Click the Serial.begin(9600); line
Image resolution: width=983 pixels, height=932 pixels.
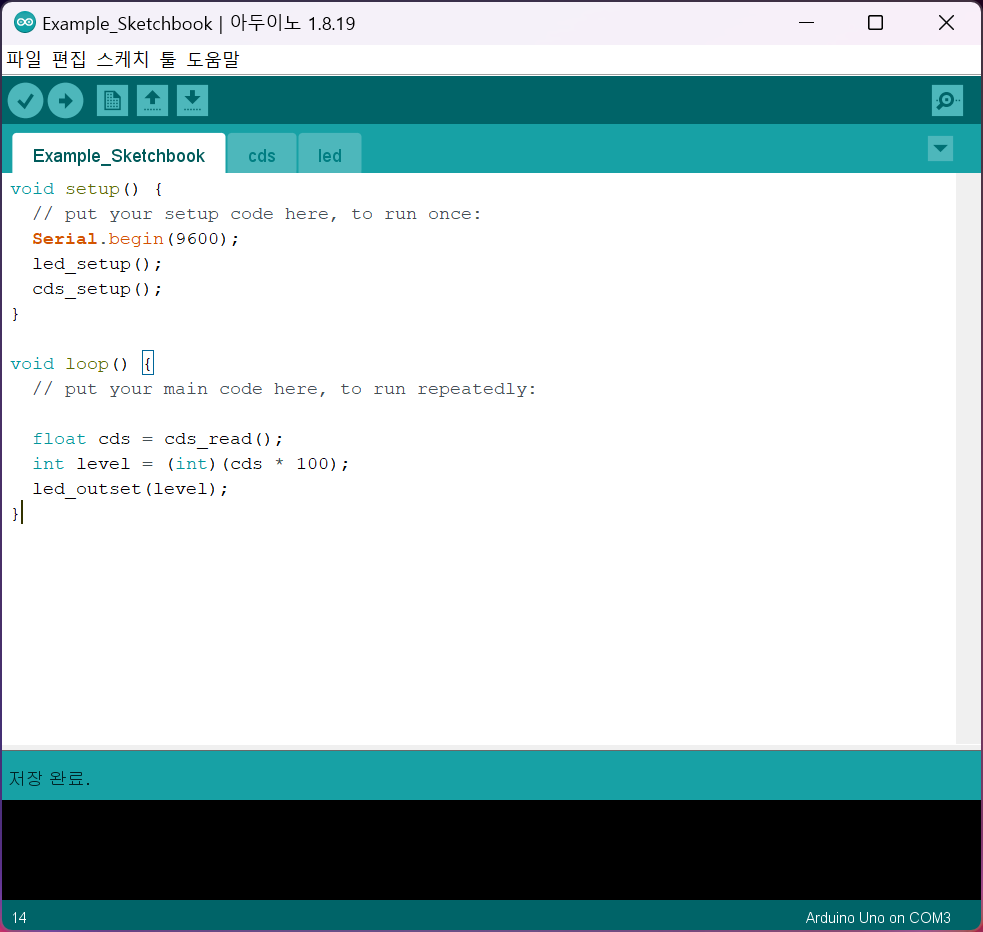click(135, 239)
